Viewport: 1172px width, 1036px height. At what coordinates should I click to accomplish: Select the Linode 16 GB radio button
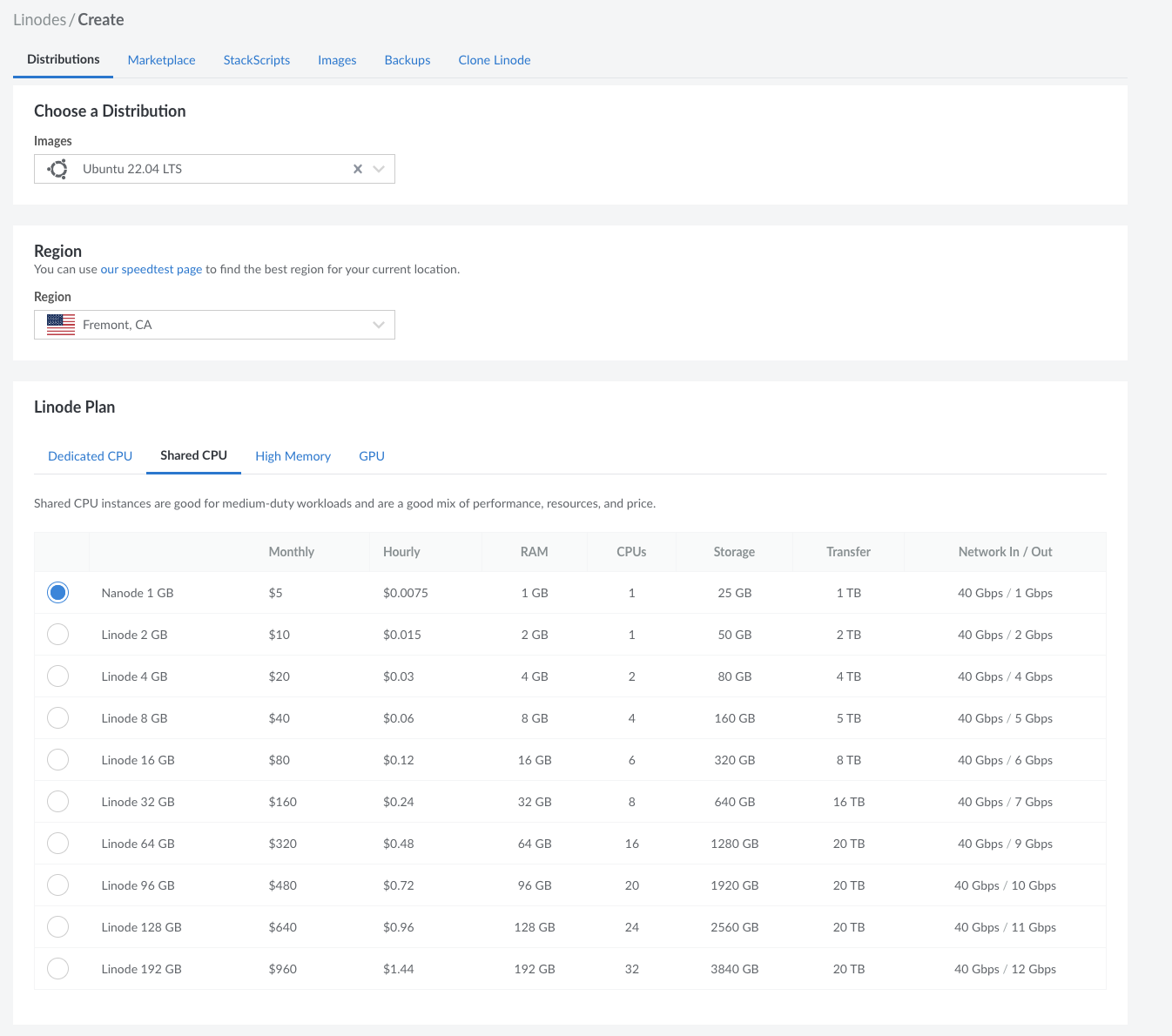tap(58, 760)
